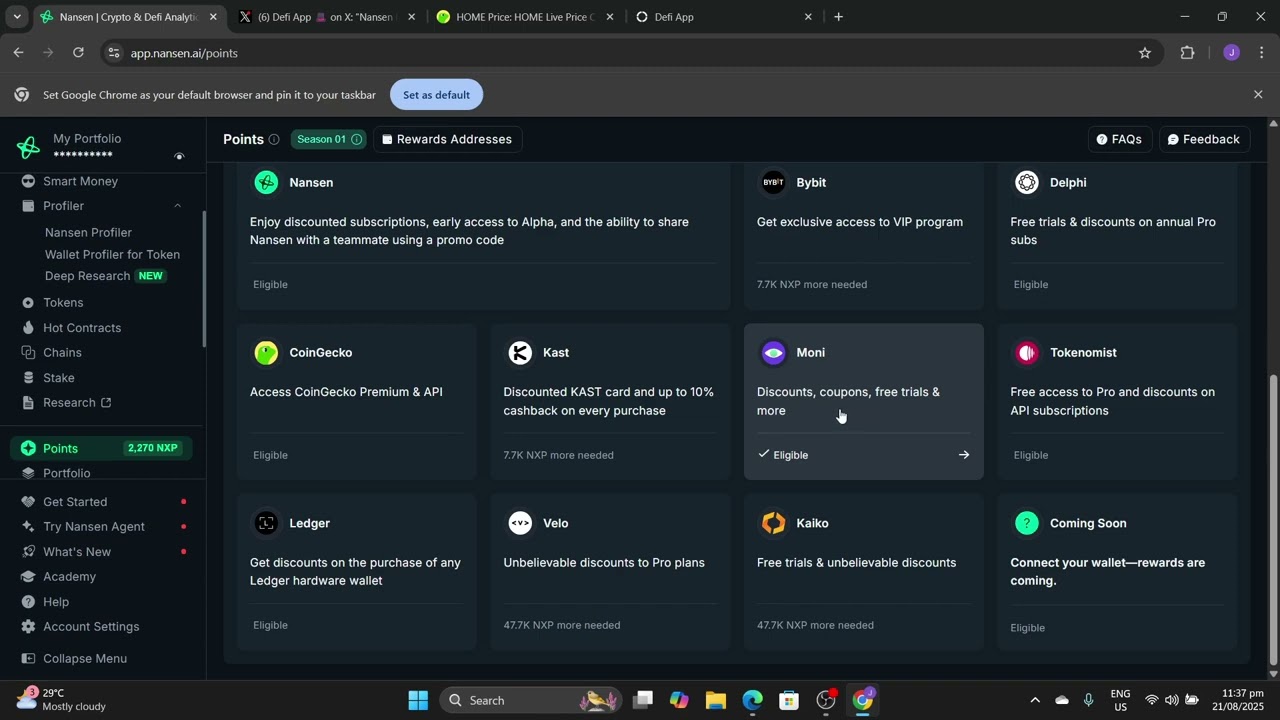Click the Coming Soon question icon
This screenshot has width=1280, height=720.
point(1027,523)
